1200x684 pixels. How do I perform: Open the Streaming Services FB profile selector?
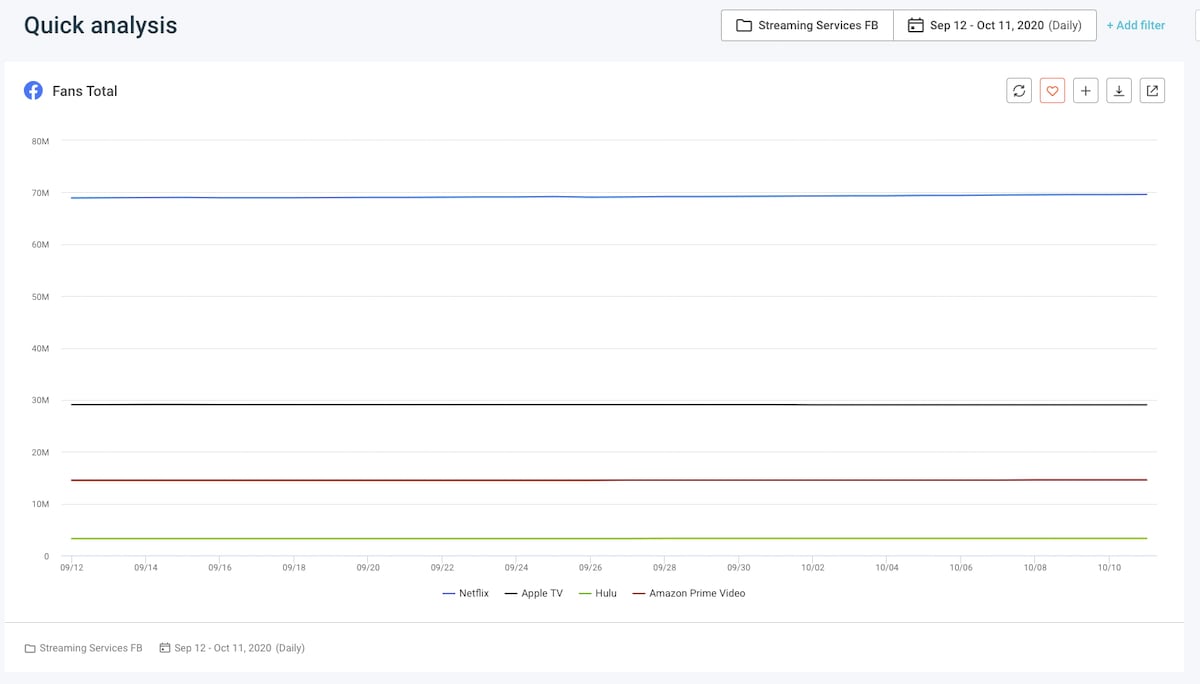click(807, 25)
